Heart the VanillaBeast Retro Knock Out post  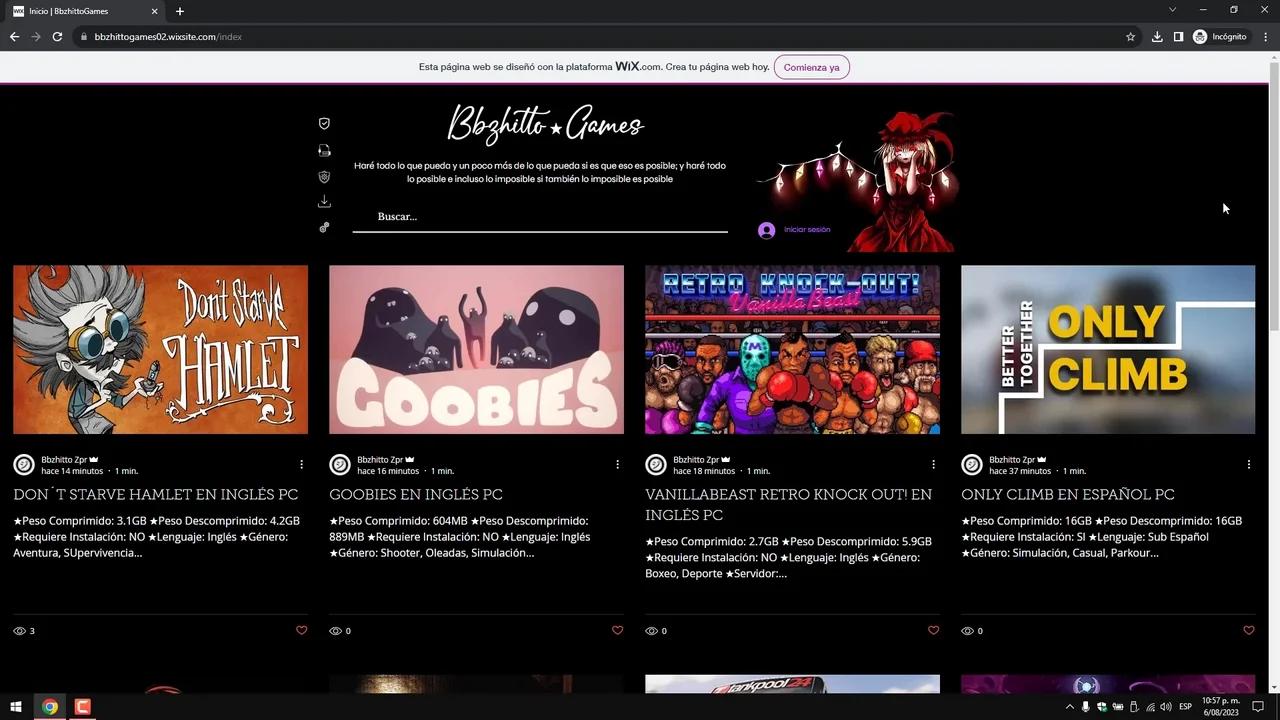(933, 630)
